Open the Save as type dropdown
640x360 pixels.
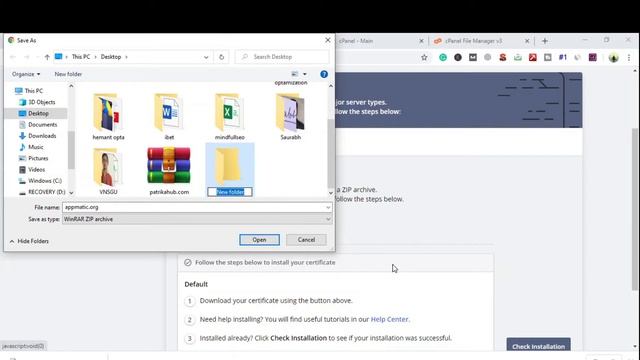(197, 219)
